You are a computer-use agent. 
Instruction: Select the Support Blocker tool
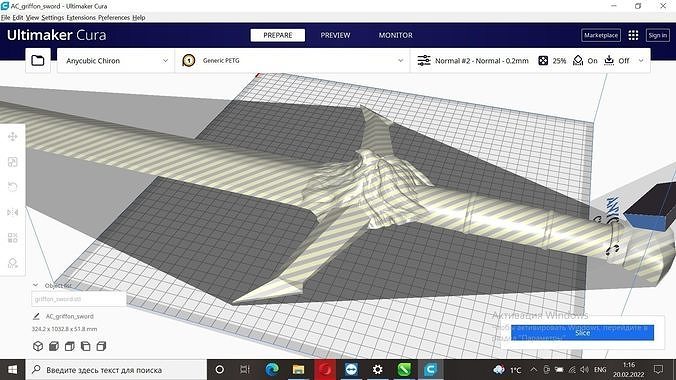pyautogui.click(x=13, y=263)
